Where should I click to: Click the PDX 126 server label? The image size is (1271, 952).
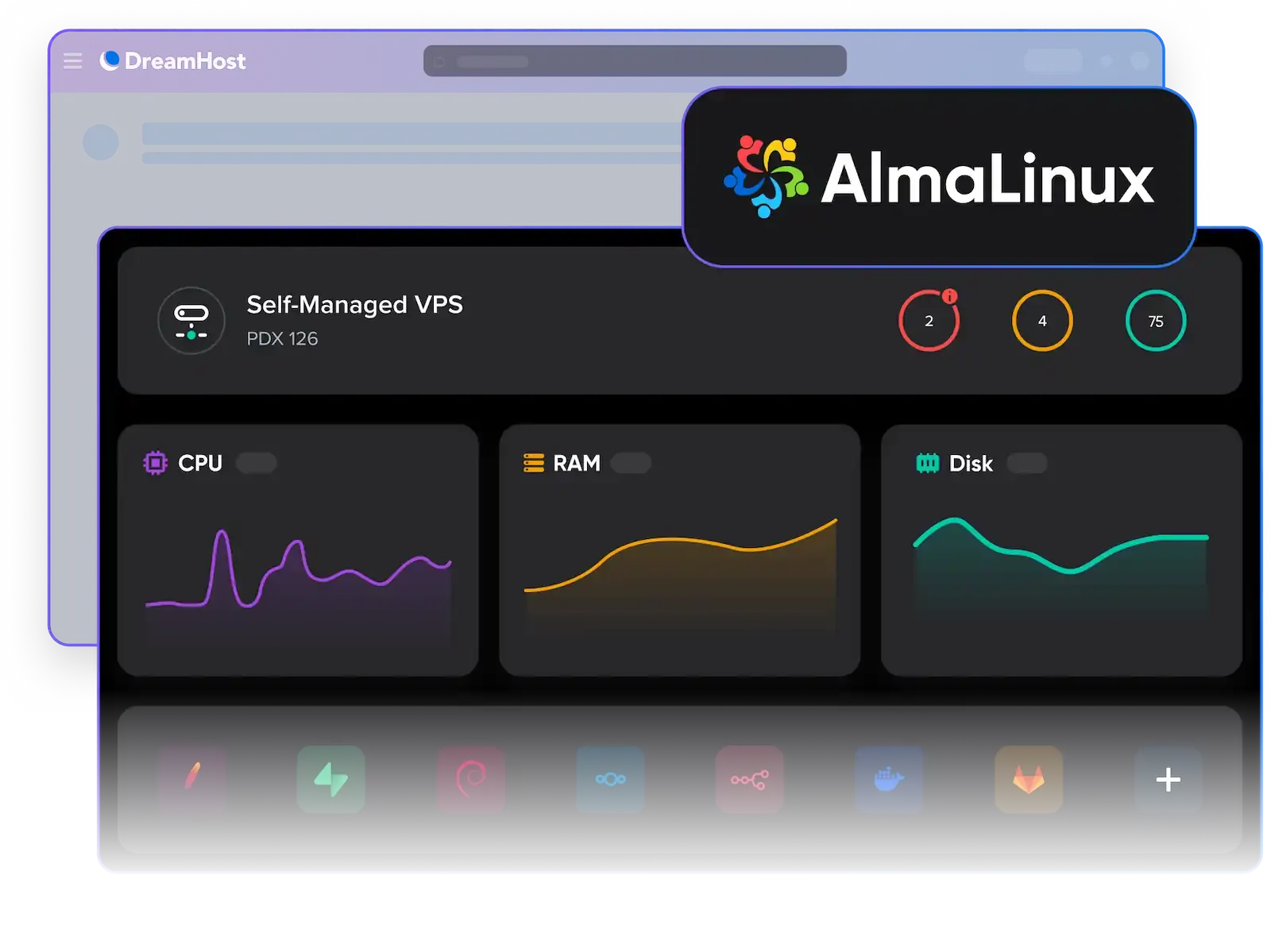pos(282,339)
